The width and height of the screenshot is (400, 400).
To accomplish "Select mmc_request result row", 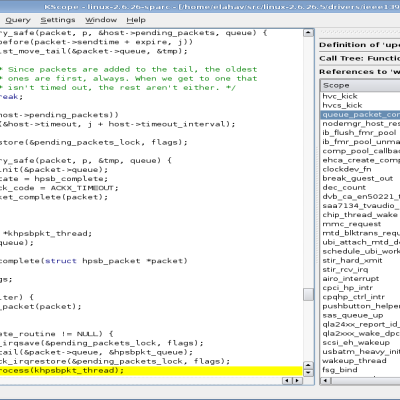I will tap(360, 224).
